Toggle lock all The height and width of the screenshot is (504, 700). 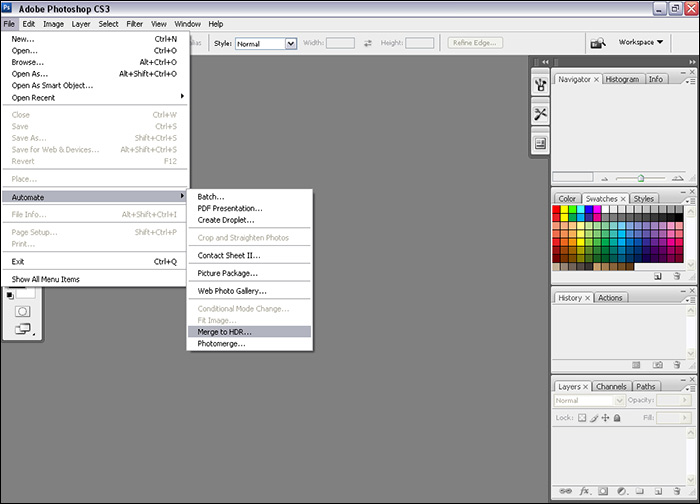click(x=617, y=418)
